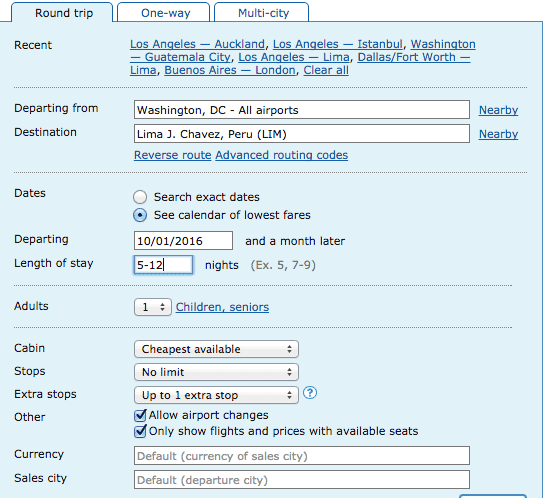The height and width of the screenshot is (498, 546).
Task: Open the Stops dropdown
Action: click(x=216, y=372)
